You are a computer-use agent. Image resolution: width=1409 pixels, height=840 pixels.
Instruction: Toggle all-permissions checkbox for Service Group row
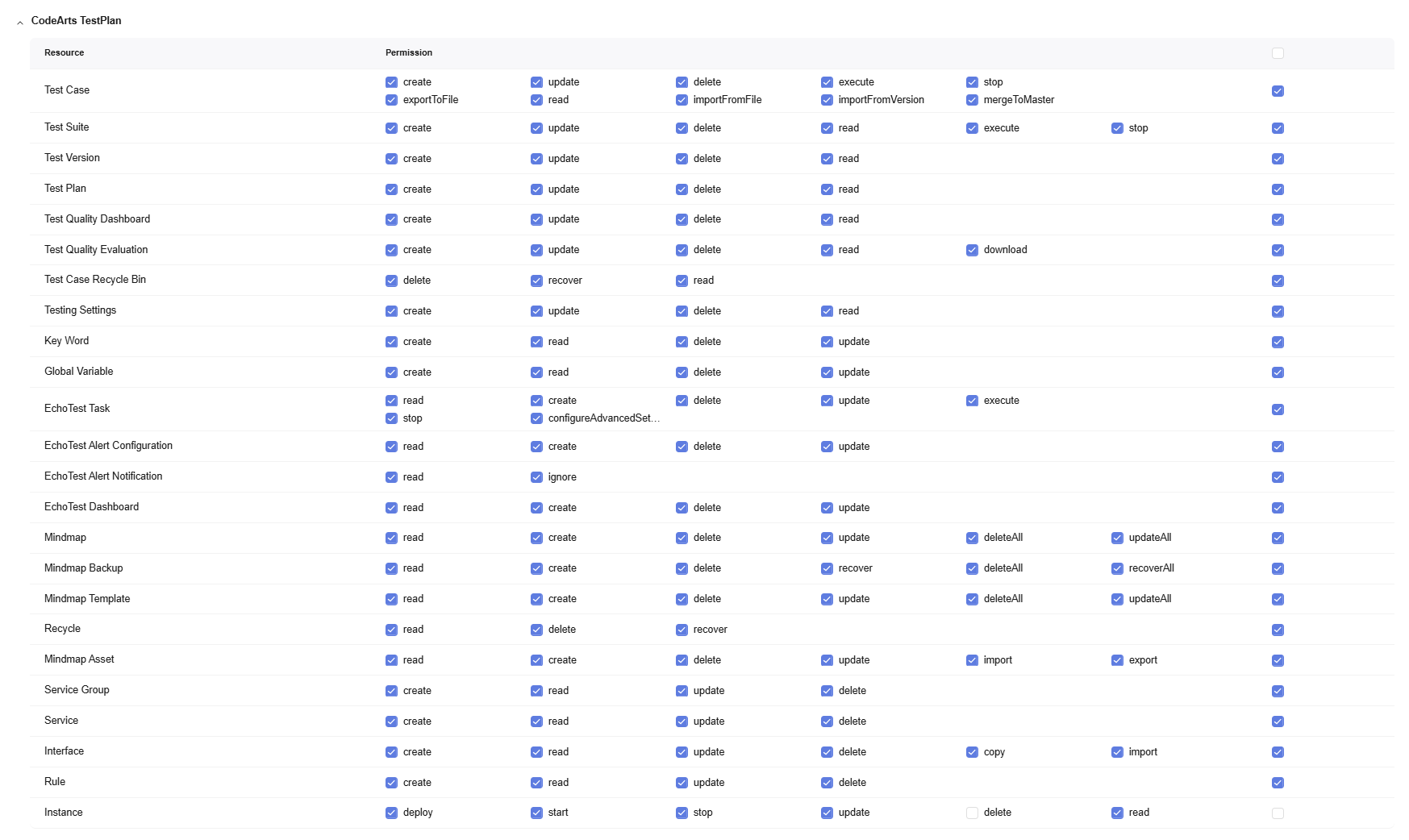click(1278, 691)
